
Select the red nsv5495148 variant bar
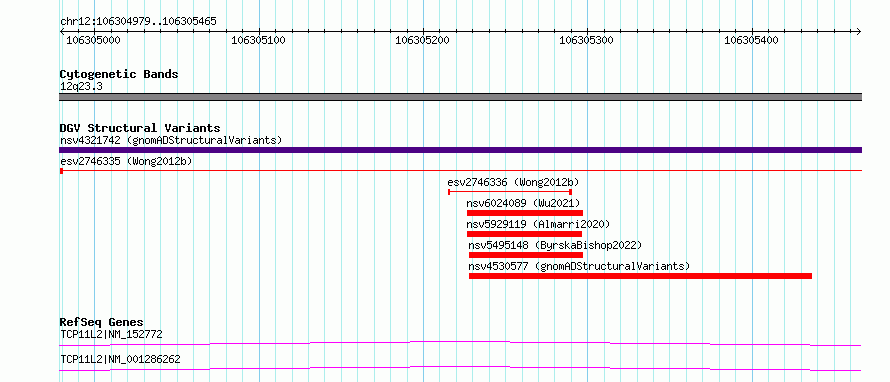point(526,255)
